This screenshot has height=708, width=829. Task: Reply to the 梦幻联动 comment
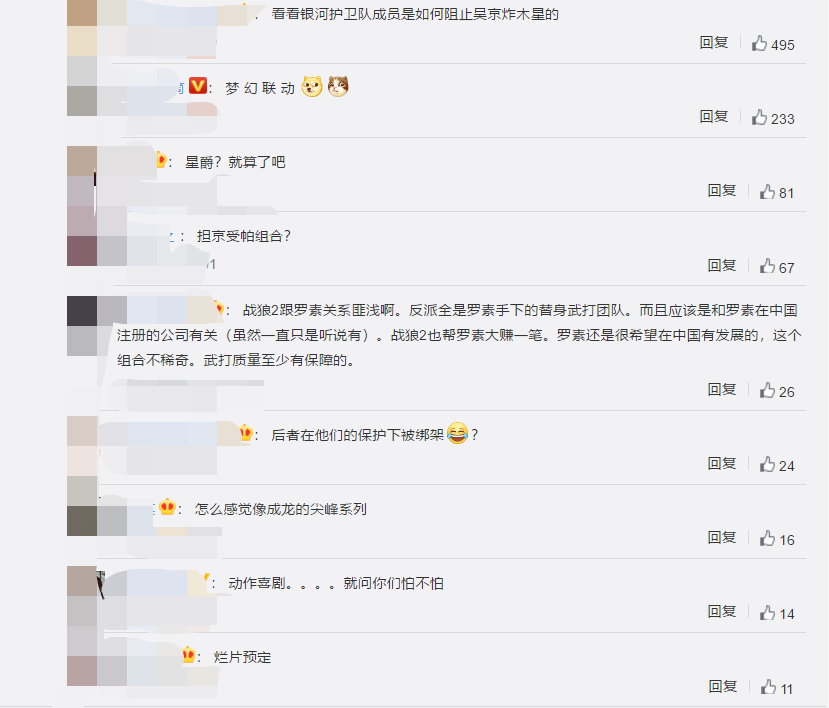tap(714, 117)
